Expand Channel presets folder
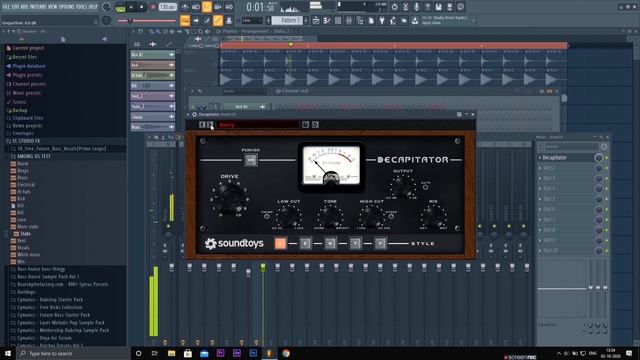The width and height of the screenshot is (640, 360). [29, 84]
